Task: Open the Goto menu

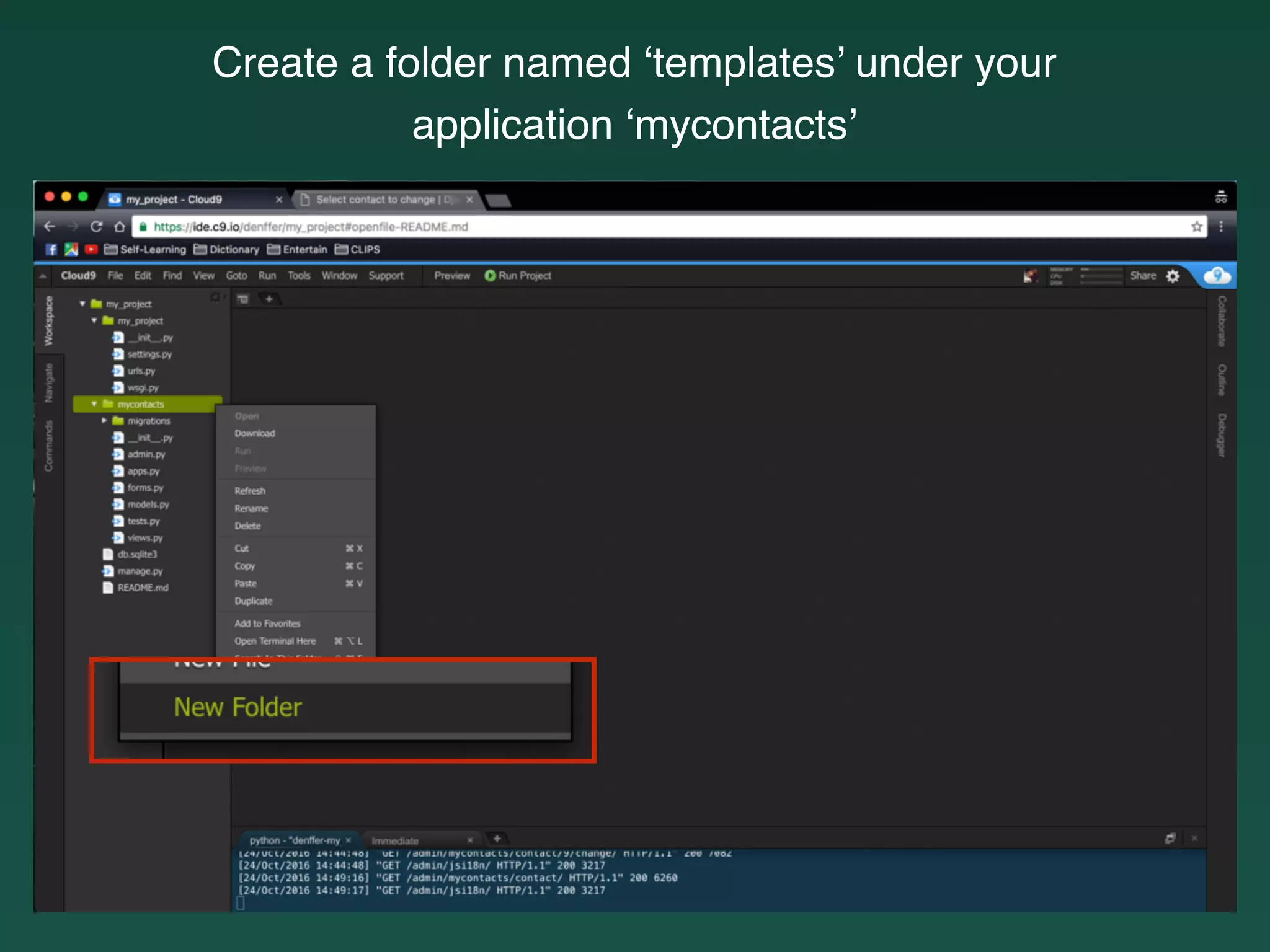Action: click(236, 276)
